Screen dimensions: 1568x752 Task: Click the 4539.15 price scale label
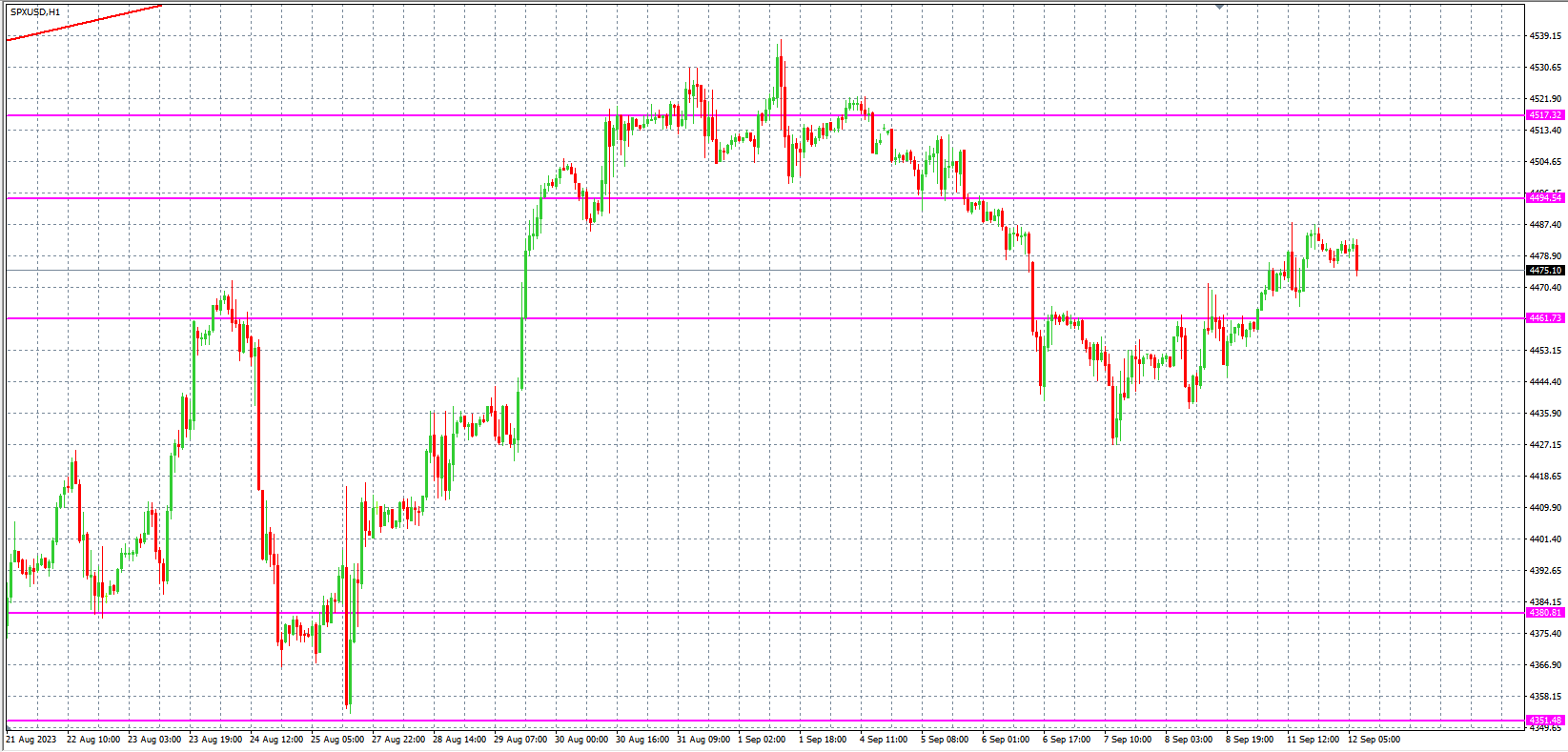coord(1544,36)
